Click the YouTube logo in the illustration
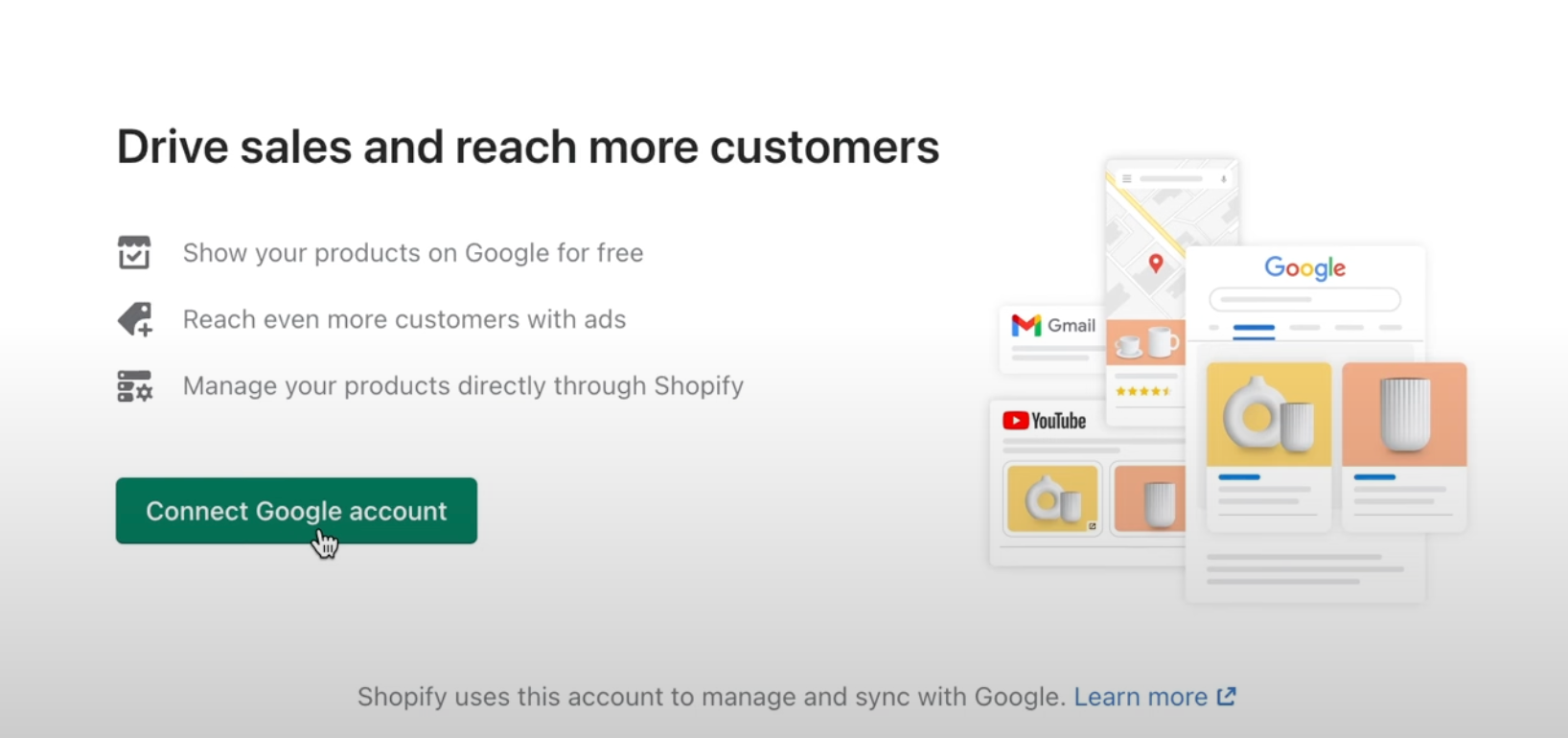1568x738 pixels. (1044, 421)
